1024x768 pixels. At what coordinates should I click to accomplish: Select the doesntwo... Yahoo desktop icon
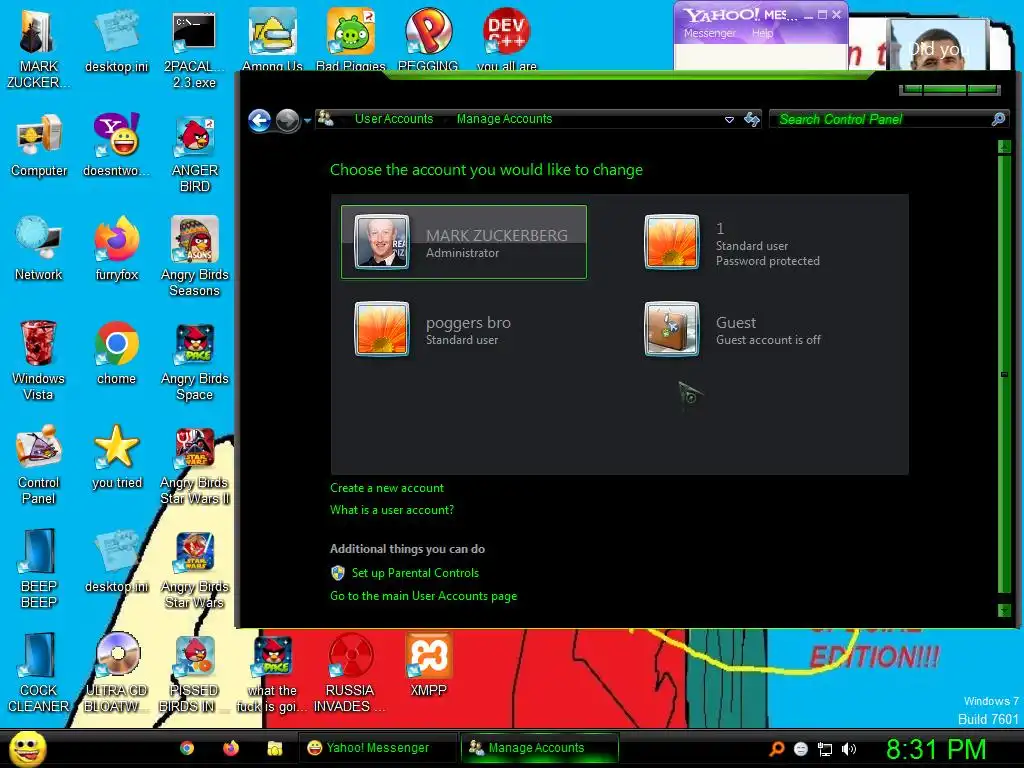tap(116, 146)
